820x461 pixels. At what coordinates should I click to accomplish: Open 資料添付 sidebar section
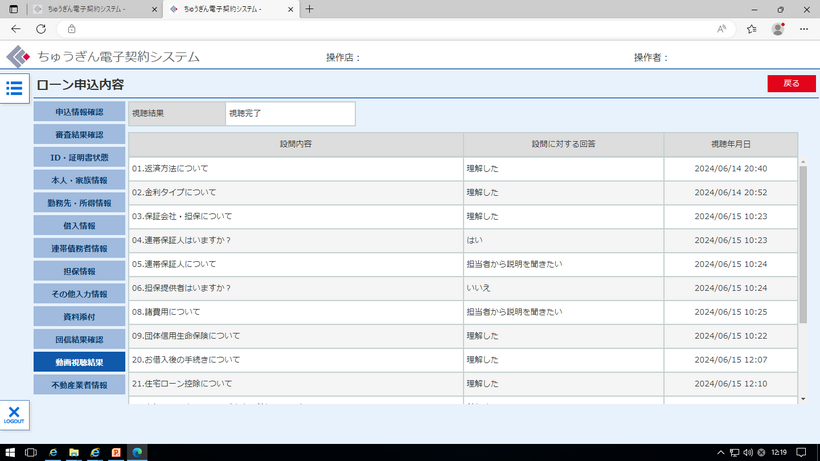79,317
